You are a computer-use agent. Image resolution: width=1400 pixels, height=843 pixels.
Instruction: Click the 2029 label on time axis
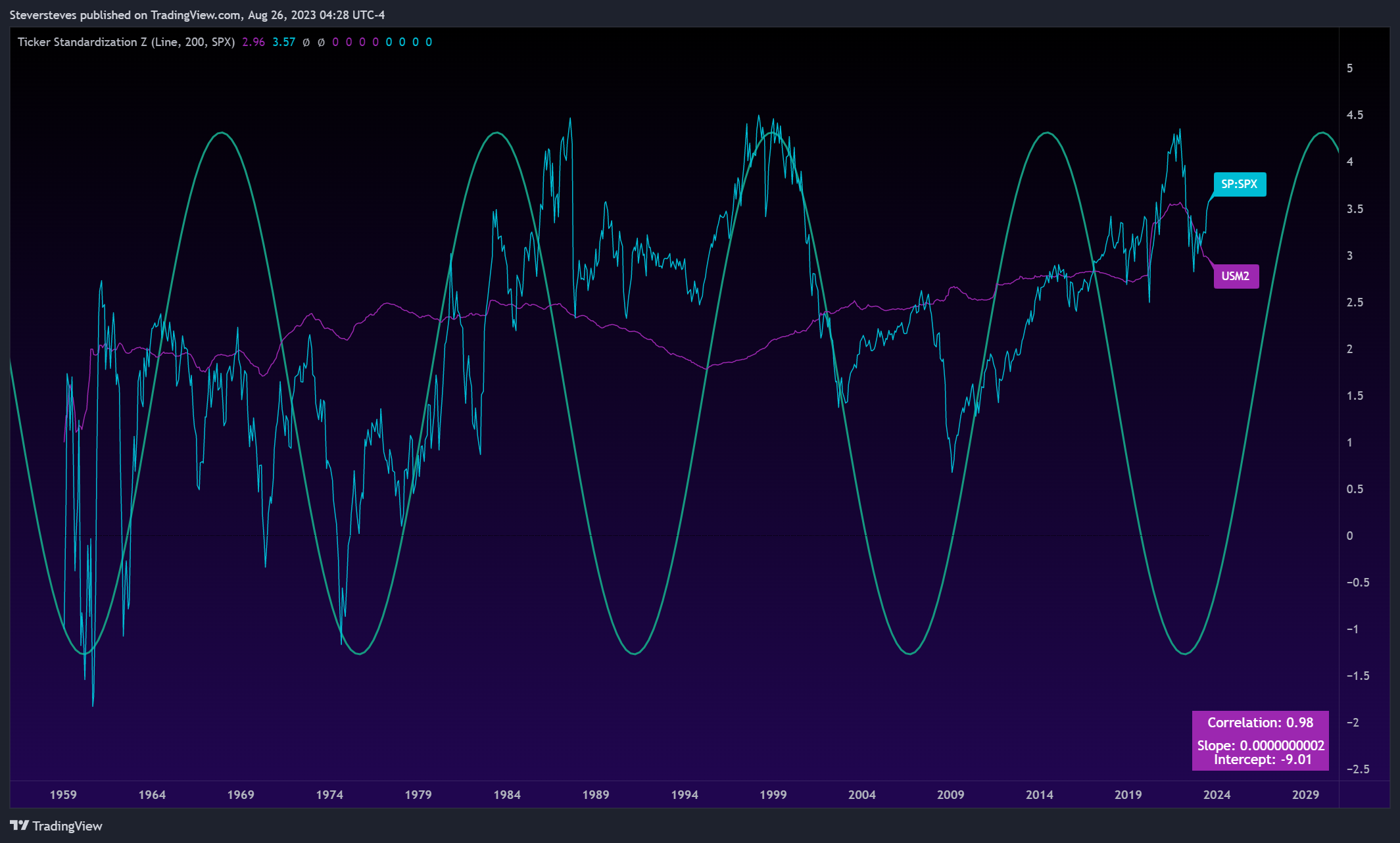[1306, 794]
